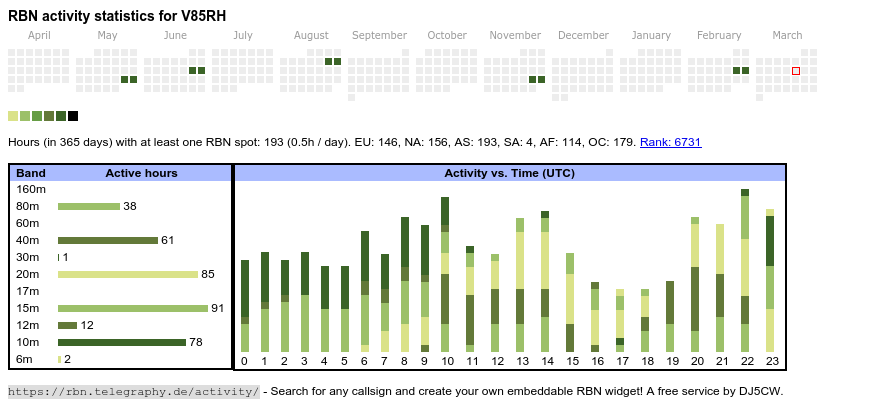870x407 pixels.
Task: Click the hour 10 stacked activity bar
Action: 445,273
